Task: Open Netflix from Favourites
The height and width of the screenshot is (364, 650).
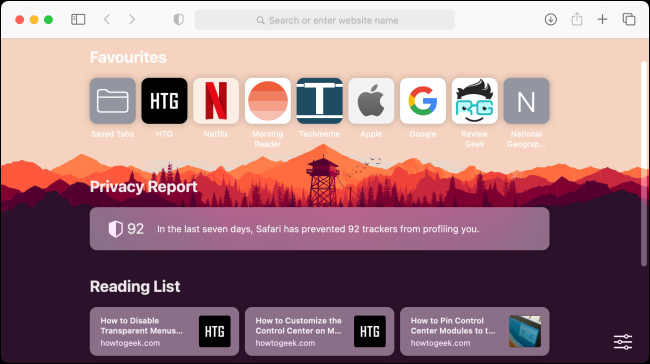Action: pyautogui.click(x=216, y=101)
